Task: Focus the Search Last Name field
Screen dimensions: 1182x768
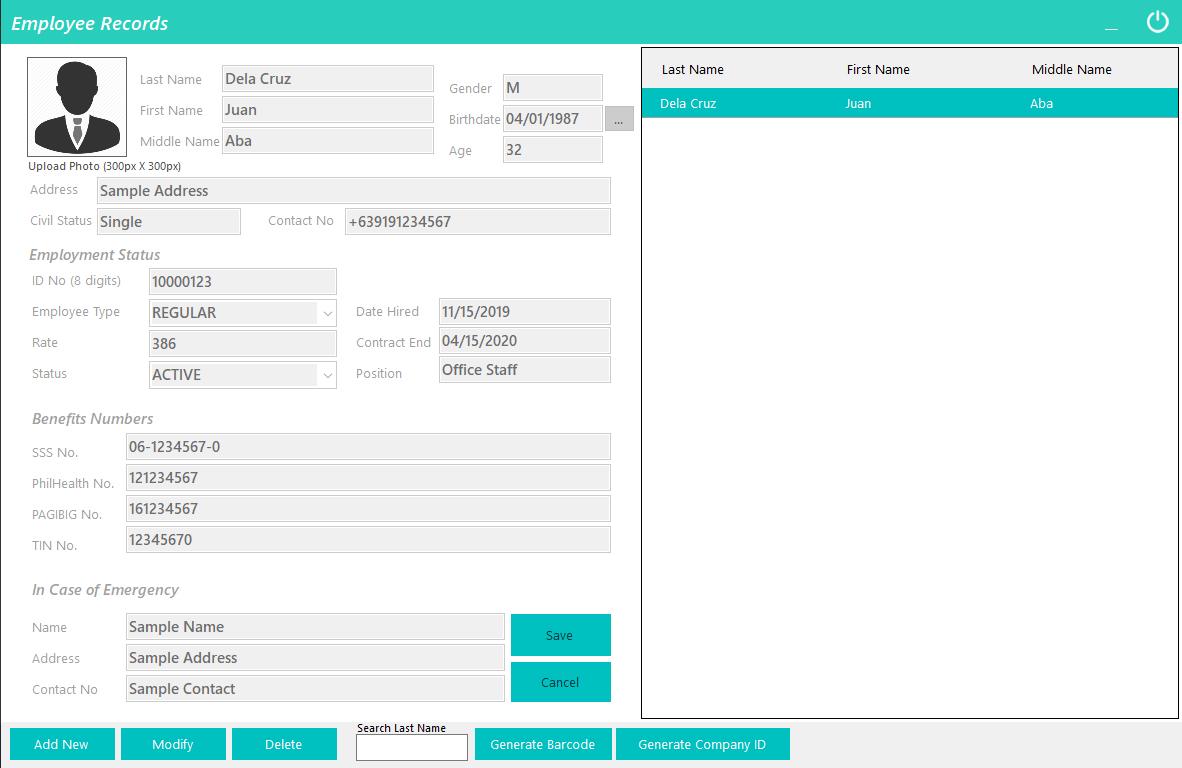Action: (x=411, y=747)
